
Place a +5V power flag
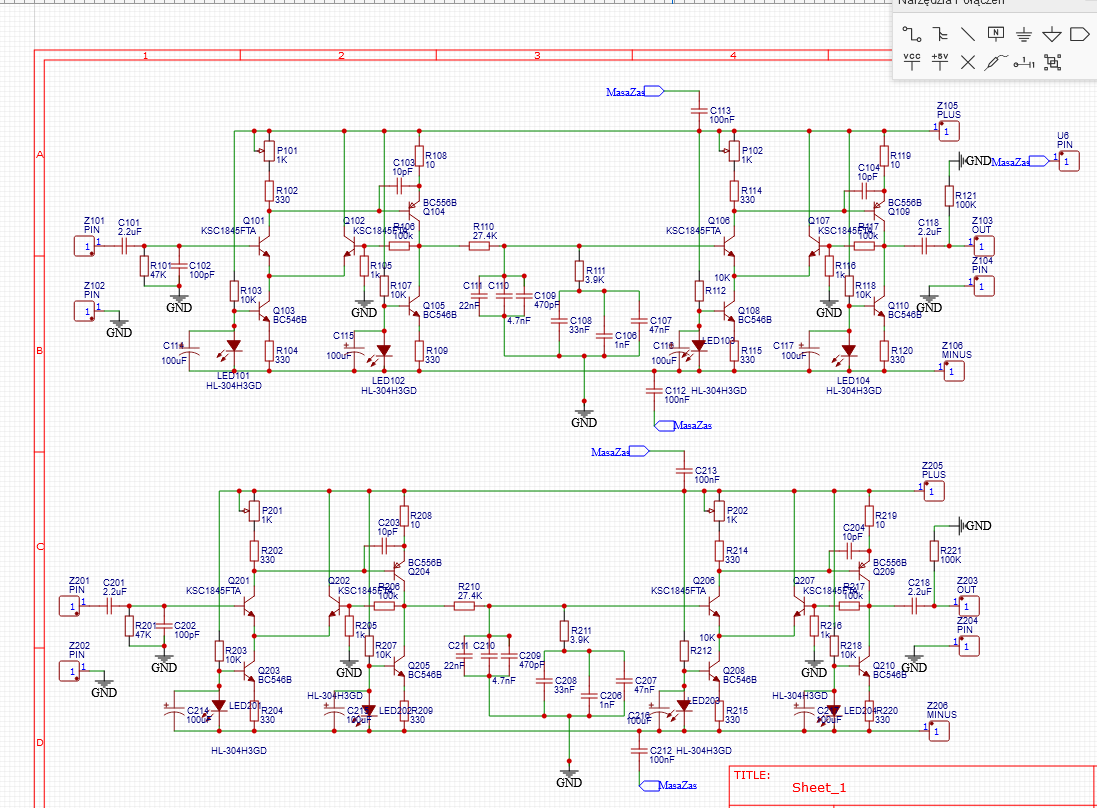[940, 61]
